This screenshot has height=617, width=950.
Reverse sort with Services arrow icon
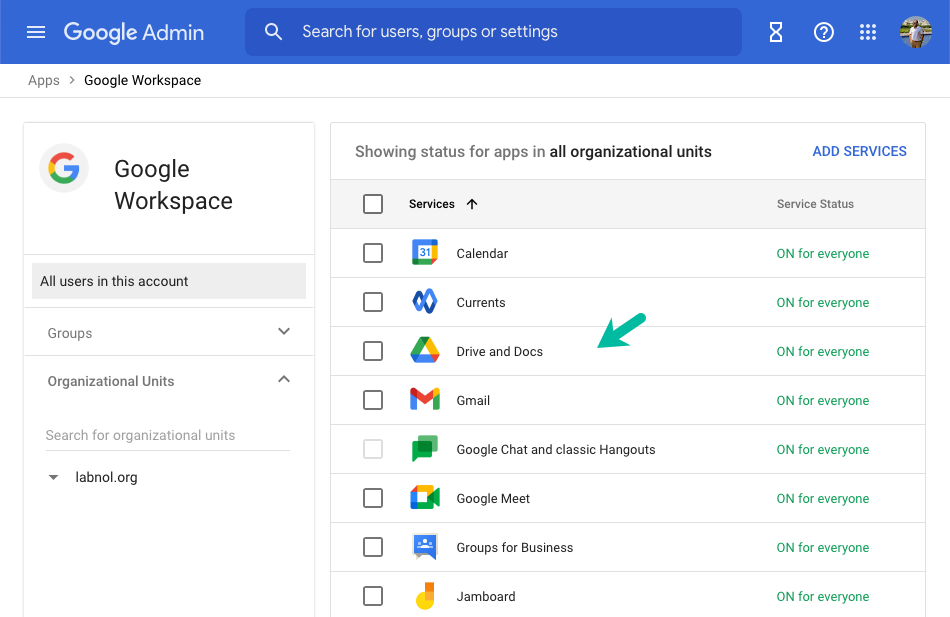click(472, 204)
